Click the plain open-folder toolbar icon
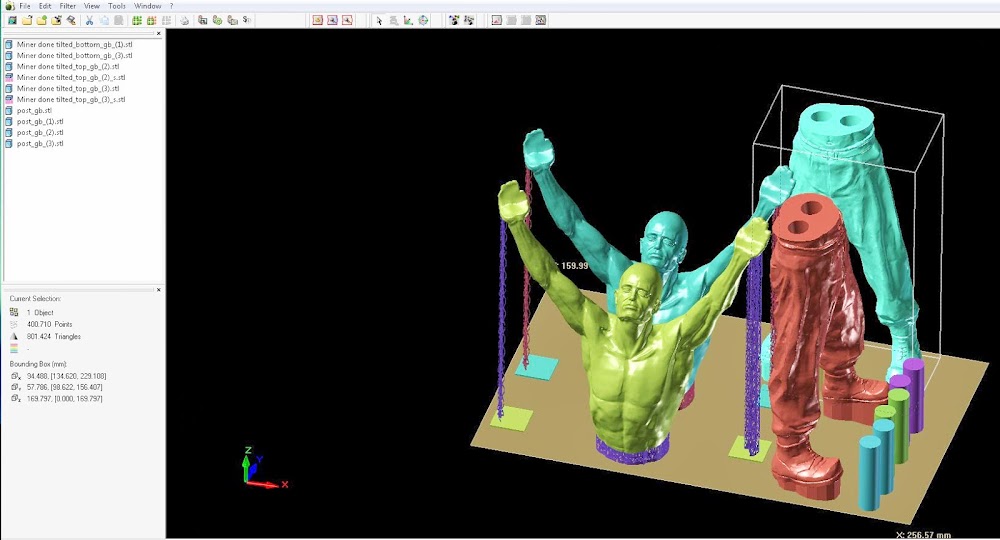The image size is (1000, 540). (27, 20)
